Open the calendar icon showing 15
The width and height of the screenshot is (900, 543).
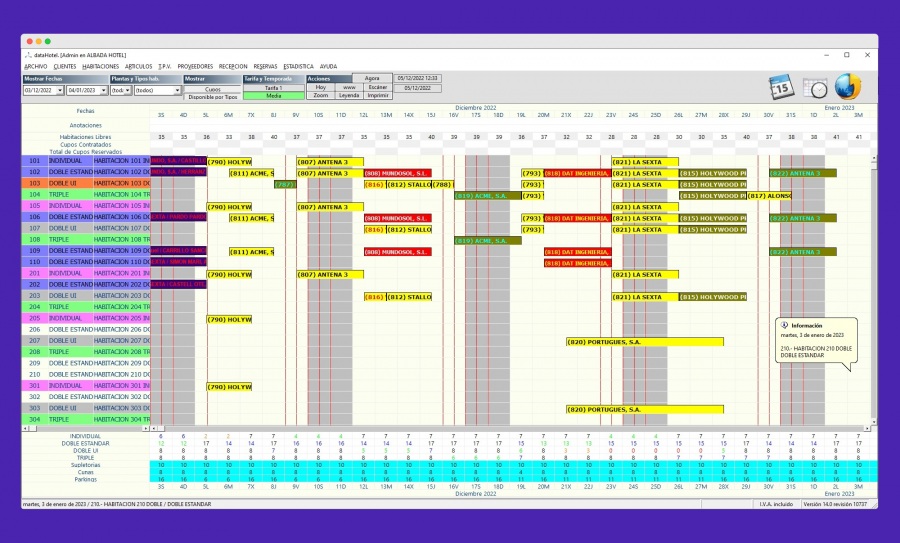(x=780, y=87)
